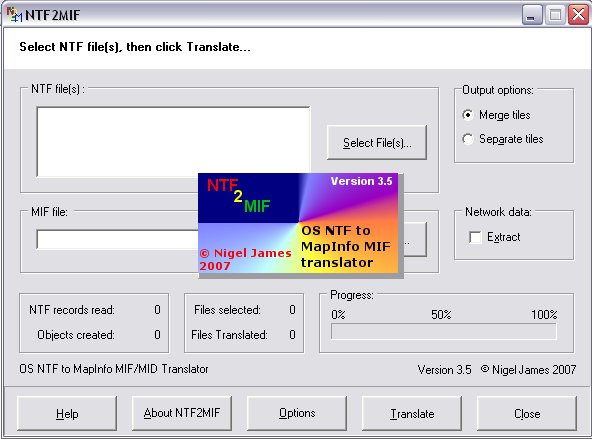Enable the Extract network data checkbox
592x439 pixels.
point(475,237)
